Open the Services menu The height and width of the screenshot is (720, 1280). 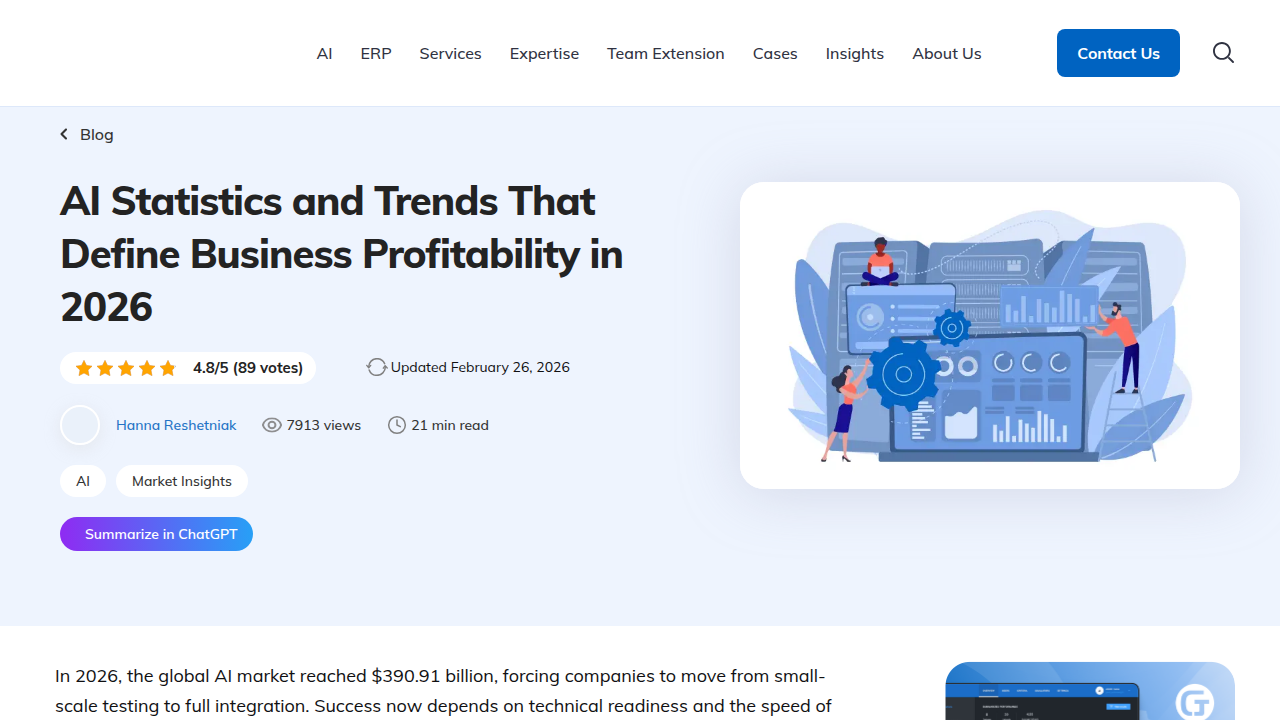(450, 53)
